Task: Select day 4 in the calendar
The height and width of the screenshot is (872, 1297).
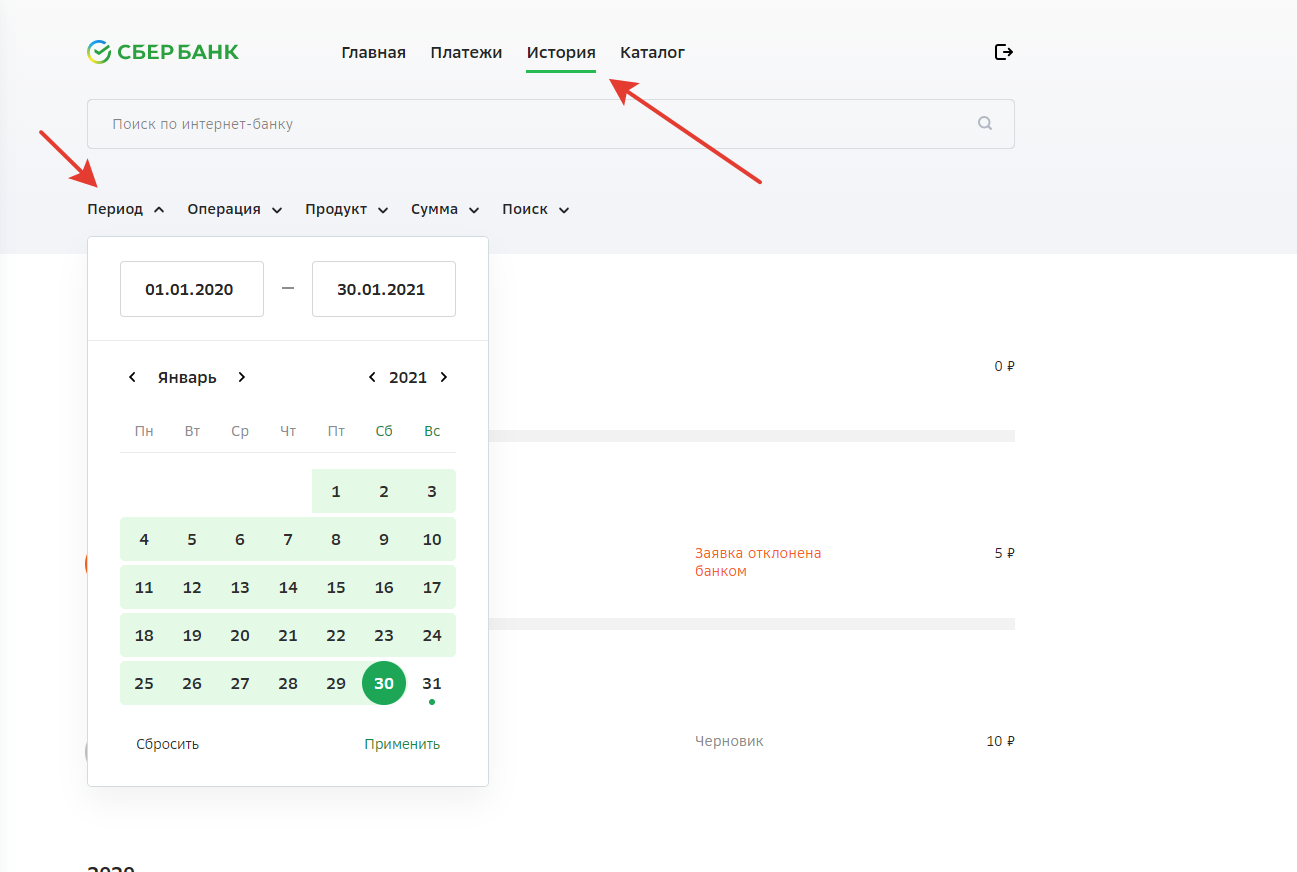Action: (x=144, y=539)
